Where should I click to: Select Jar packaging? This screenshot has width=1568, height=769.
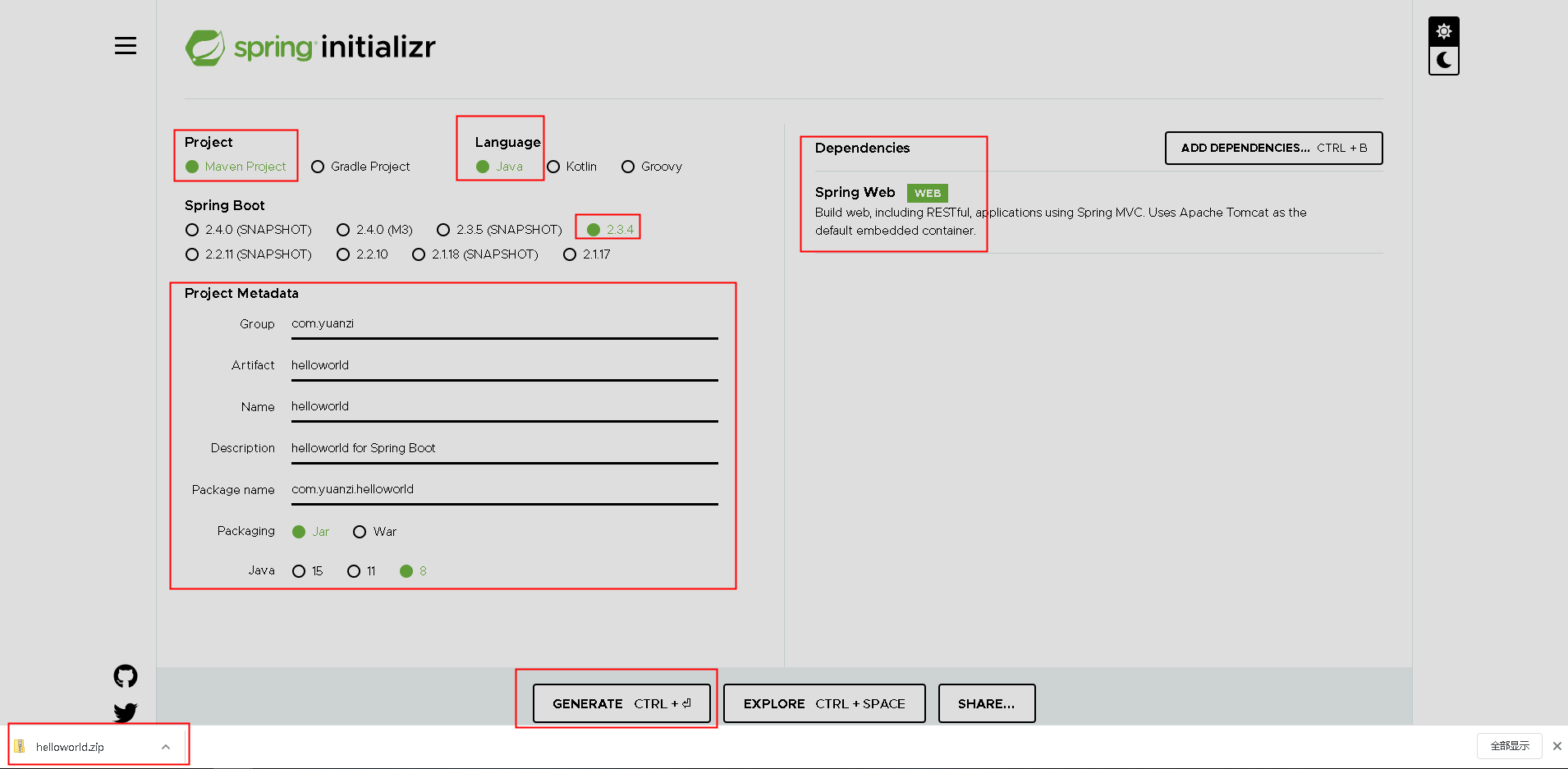pos(311,532)
